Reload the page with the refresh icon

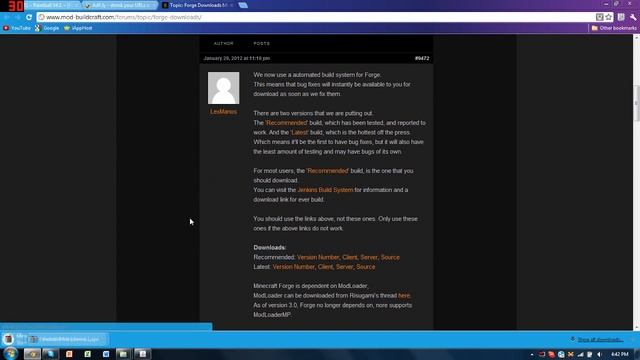(29, 17)
